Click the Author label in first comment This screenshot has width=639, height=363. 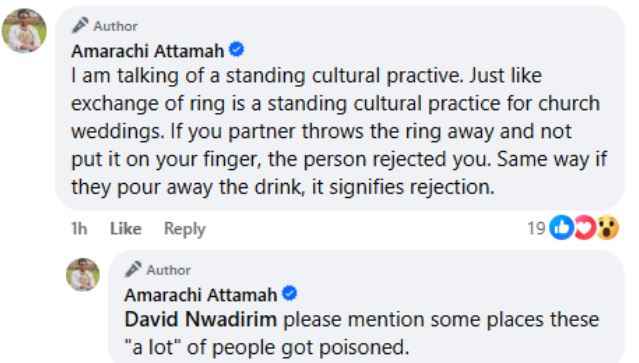tap(116, 26)
